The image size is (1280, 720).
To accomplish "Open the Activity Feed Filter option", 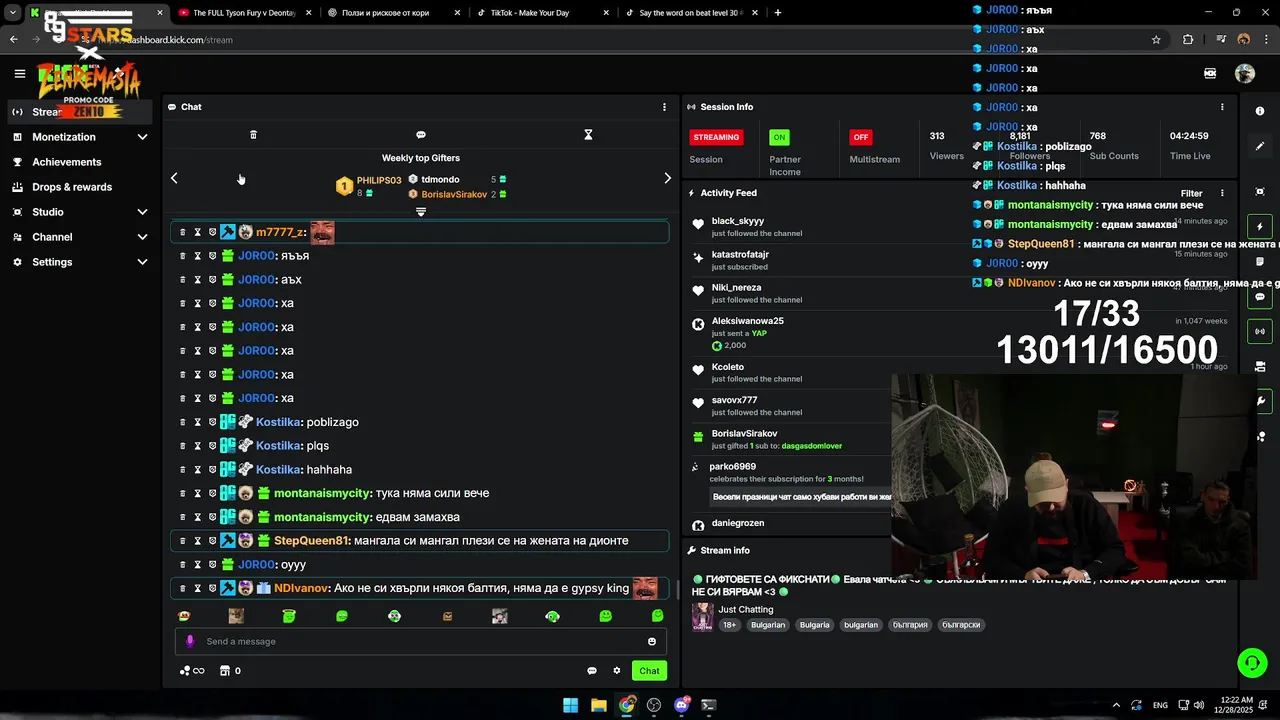I will 1191,193.
